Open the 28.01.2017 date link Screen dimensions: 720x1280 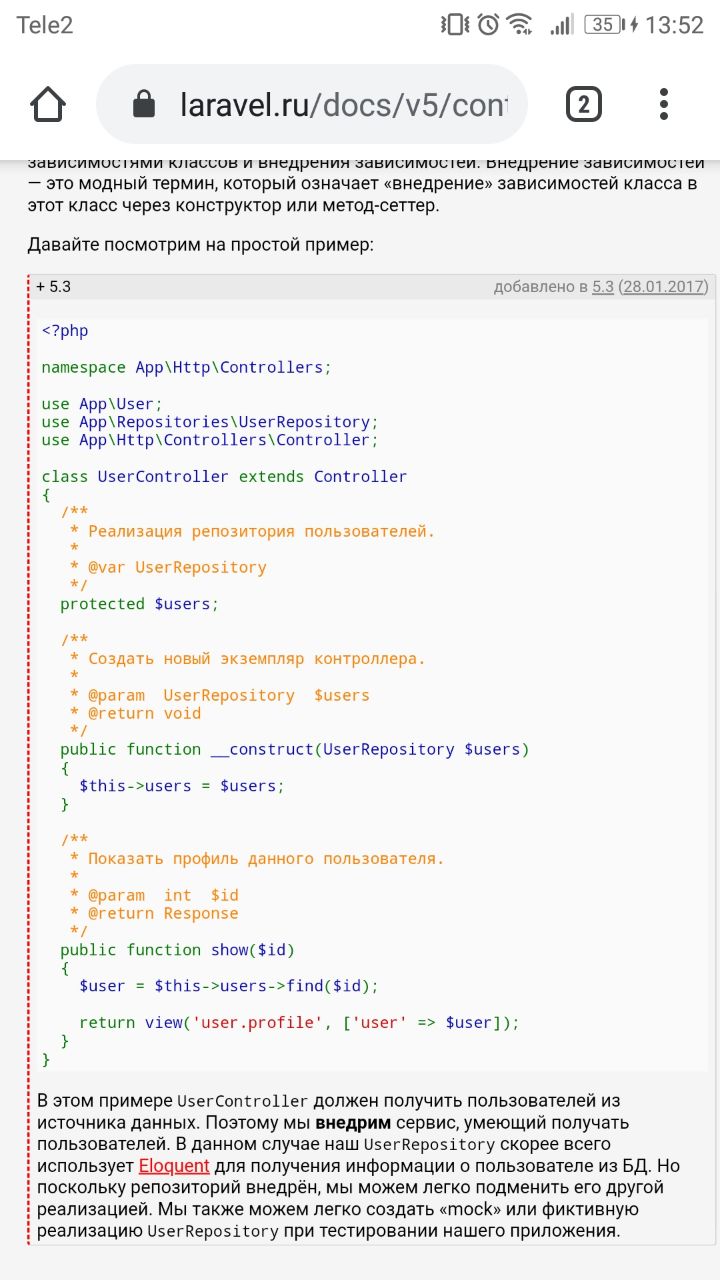[664, 287]
